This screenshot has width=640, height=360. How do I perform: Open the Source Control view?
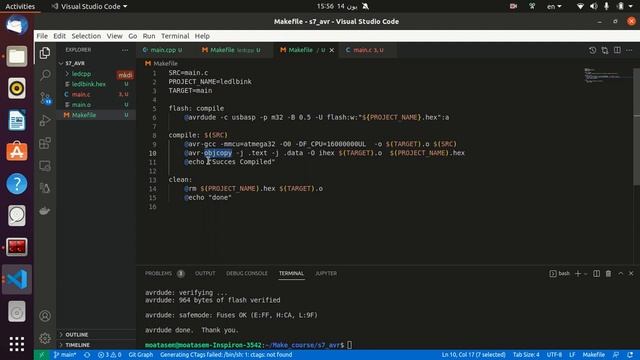point(45,98)
